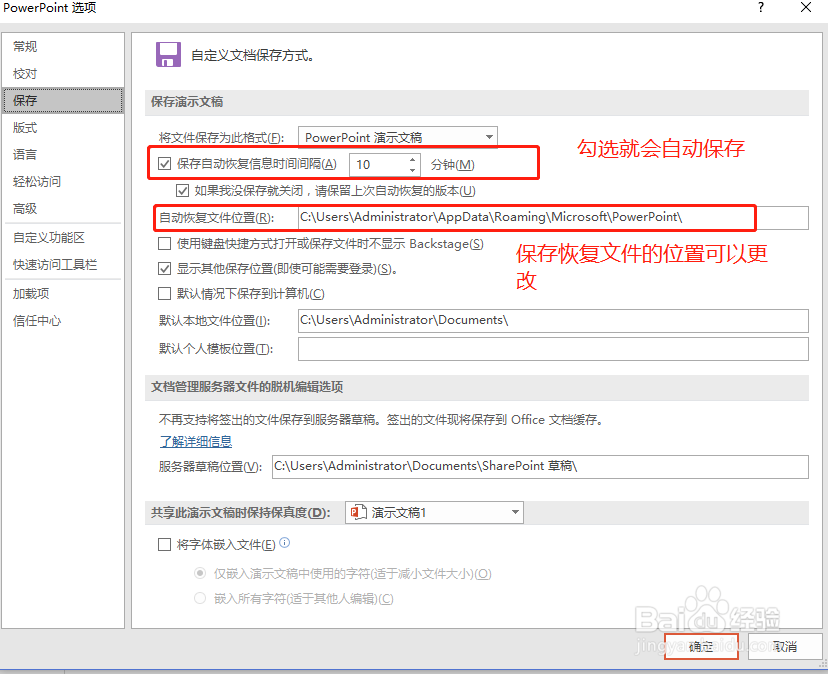Switch to the 常规 options category
828x674 pixels.
(x=24, y=46)
